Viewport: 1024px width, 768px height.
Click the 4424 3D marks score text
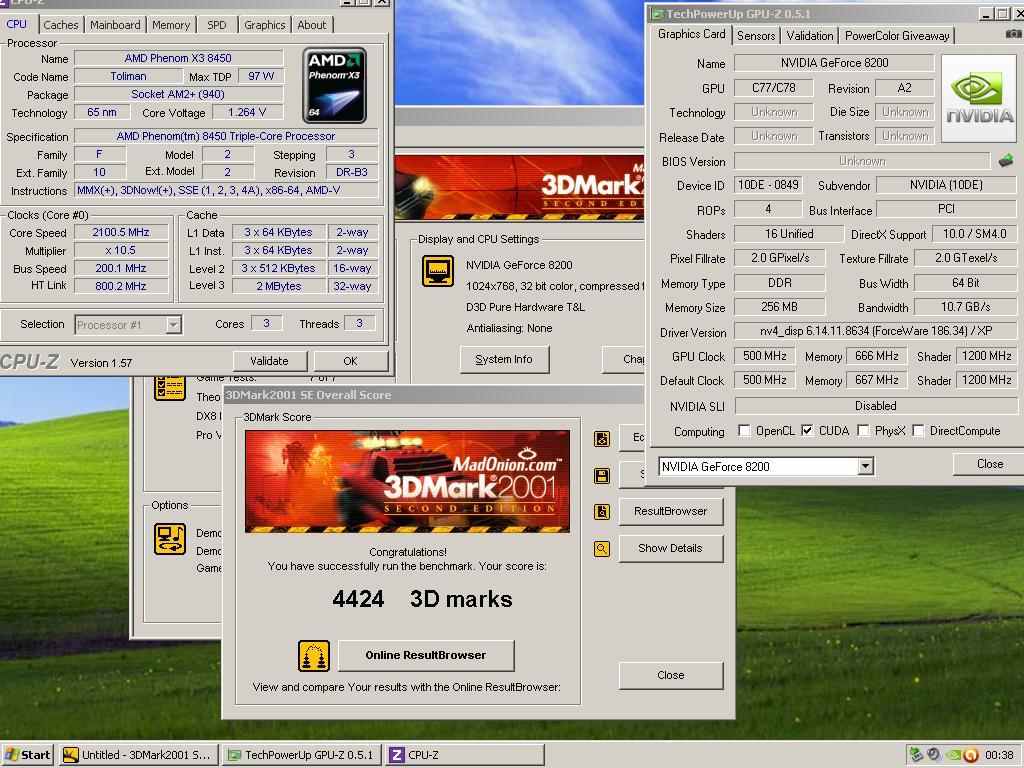pyautogui.click(x=423, y=600)
